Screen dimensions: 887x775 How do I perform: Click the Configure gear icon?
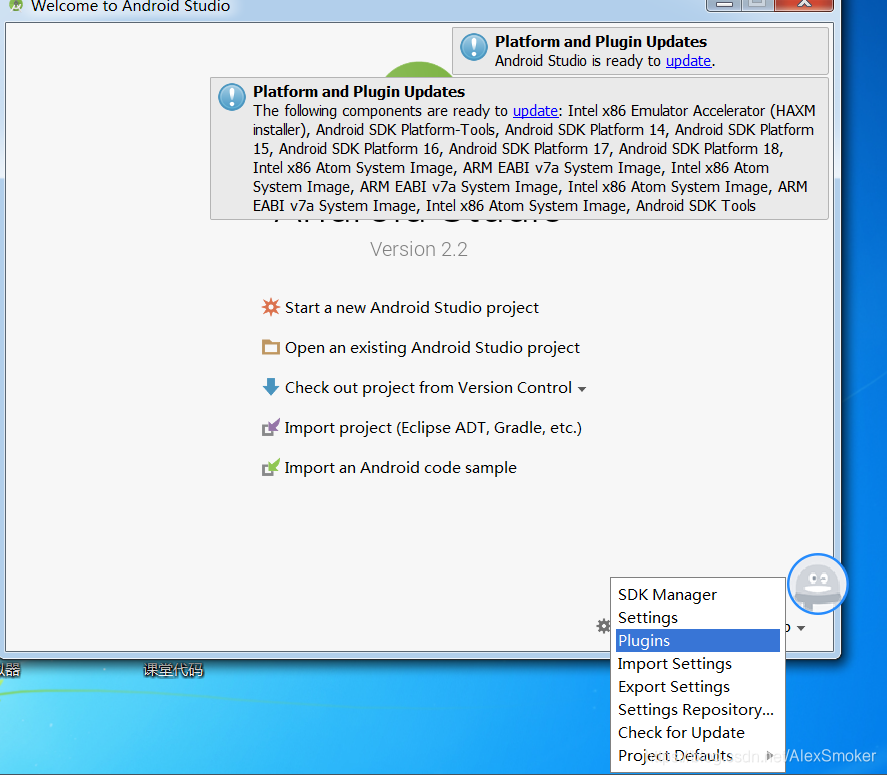(x=604, y=626)
